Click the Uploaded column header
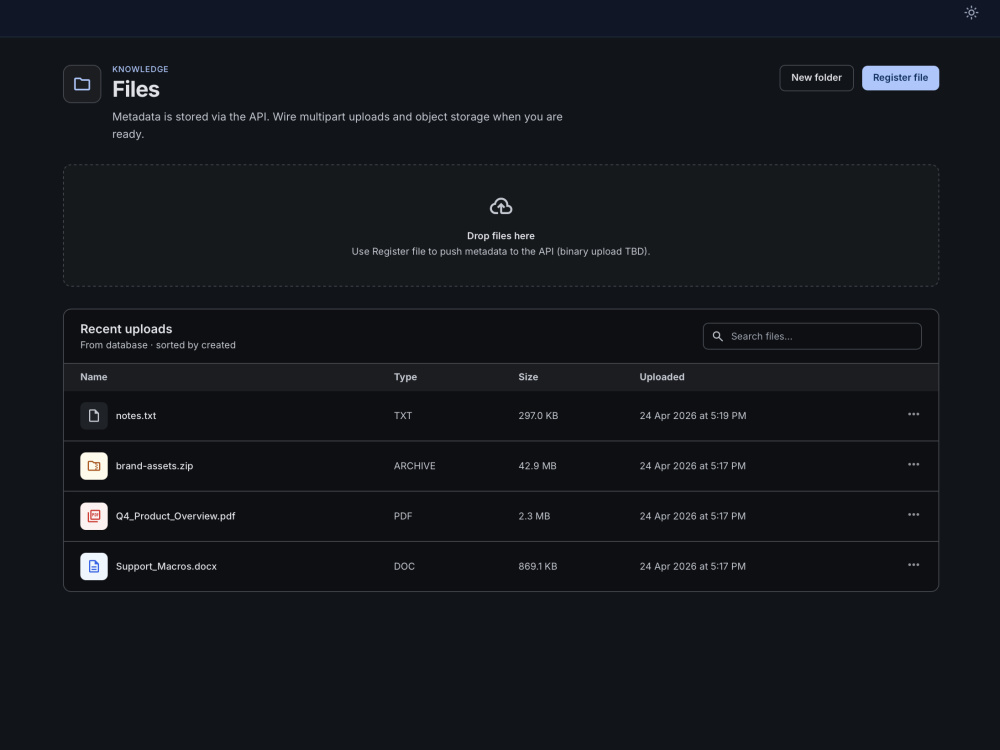The height and width of the screenshot is (750, 1000). click(x=662, y=377)
